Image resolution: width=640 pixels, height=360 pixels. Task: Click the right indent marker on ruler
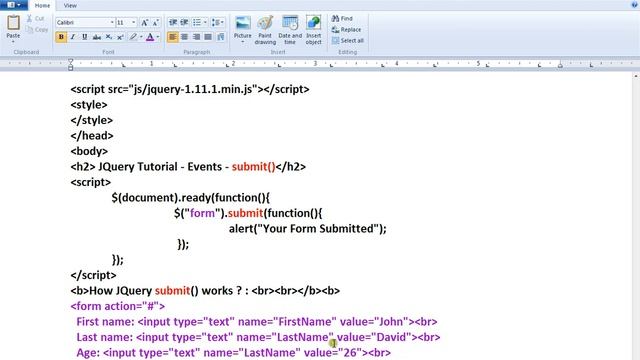(x=560, y=65)
